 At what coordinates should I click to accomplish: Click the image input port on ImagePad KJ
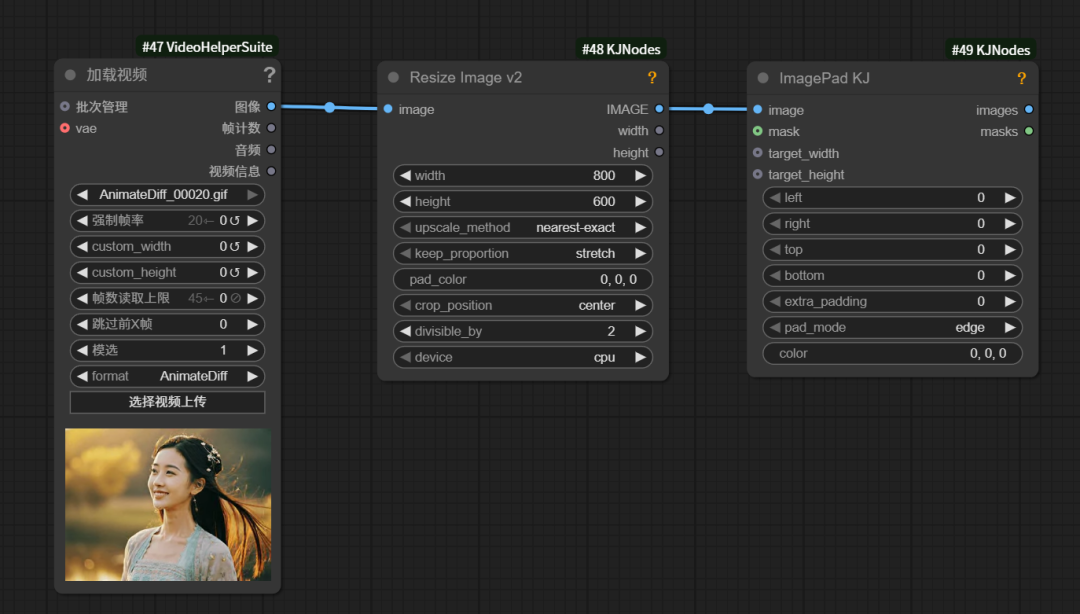(758, 110)
